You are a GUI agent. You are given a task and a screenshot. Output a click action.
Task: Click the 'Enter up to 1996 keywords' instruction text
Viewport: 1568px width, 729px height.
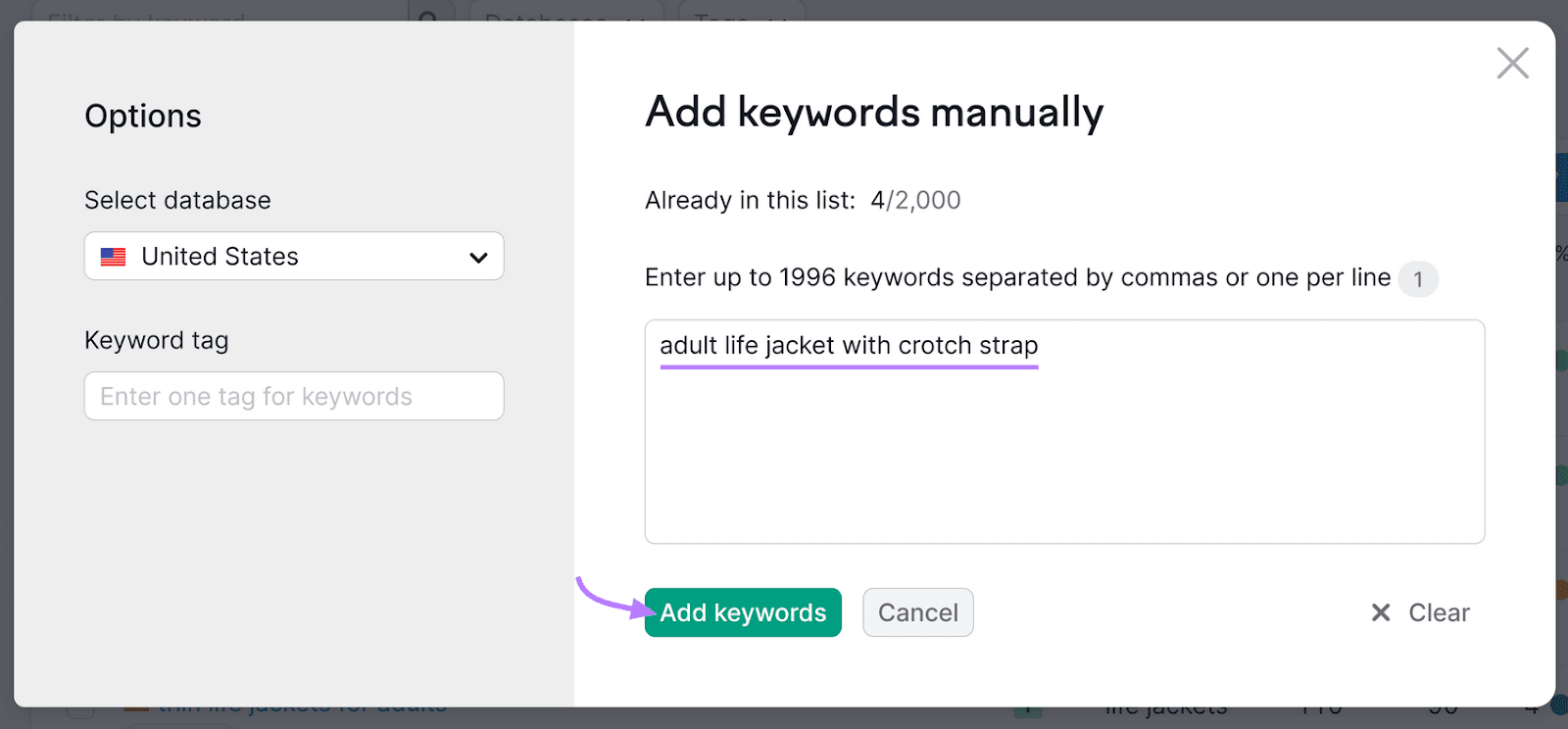point(1017,277)
